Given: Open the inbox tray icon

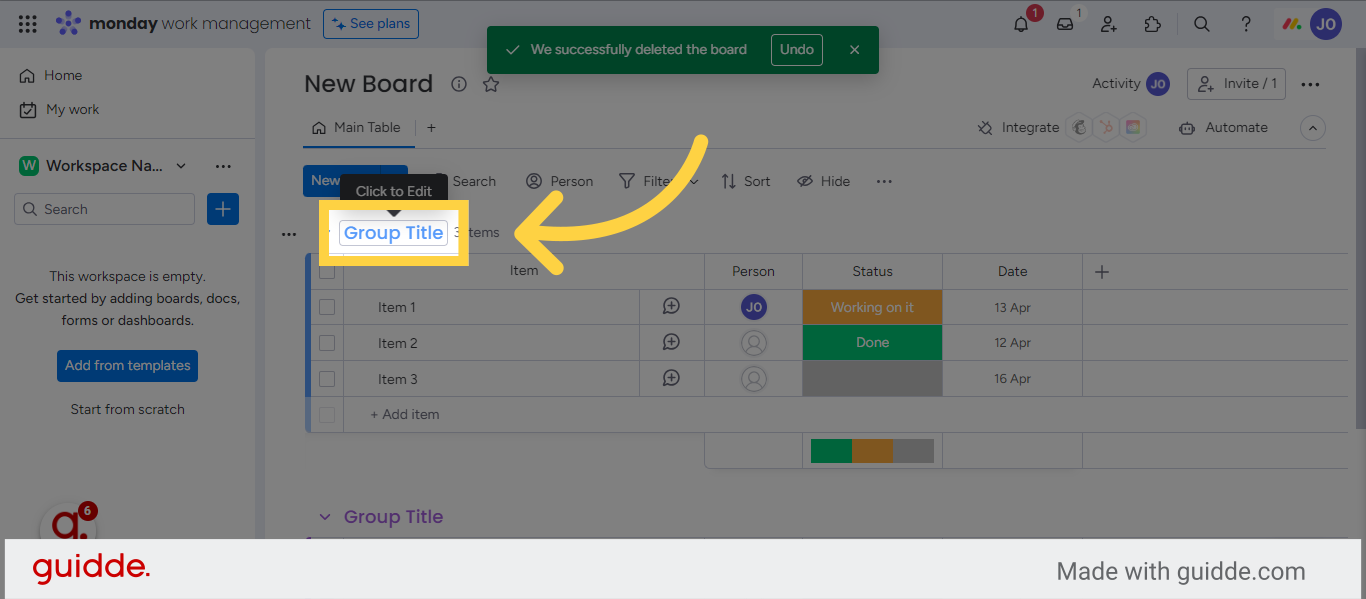Looking at the screenshot, I should click(x=1065, y=24).
